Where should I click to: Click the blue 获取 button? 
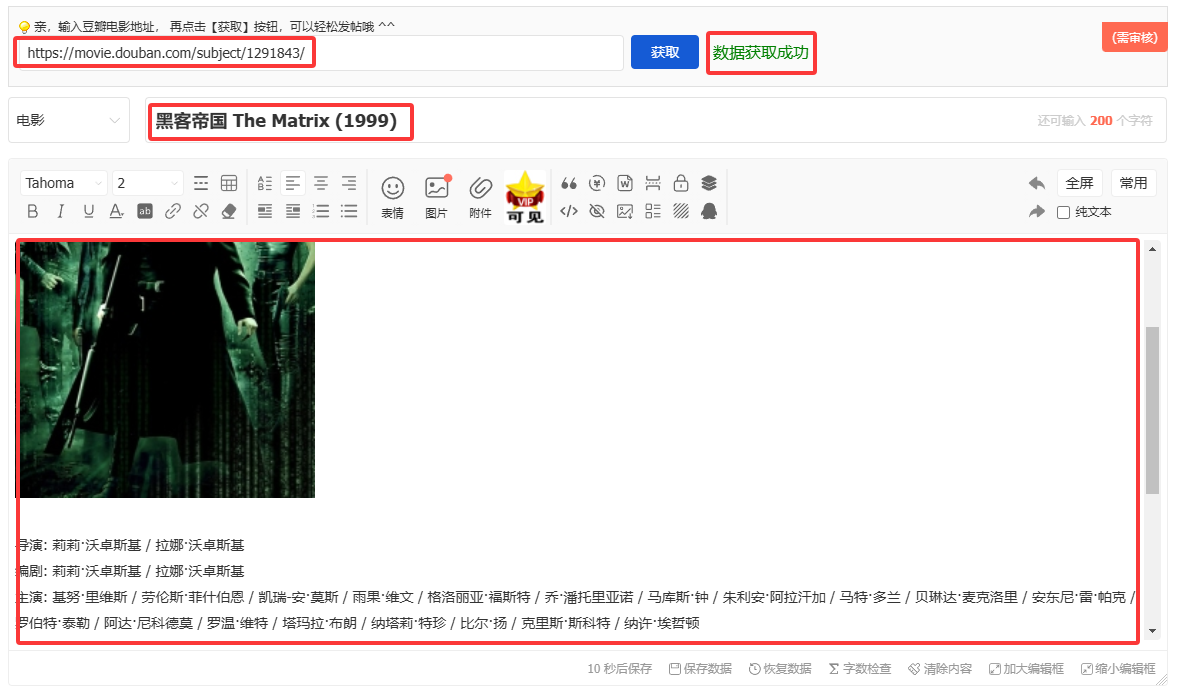coord(664,52)
